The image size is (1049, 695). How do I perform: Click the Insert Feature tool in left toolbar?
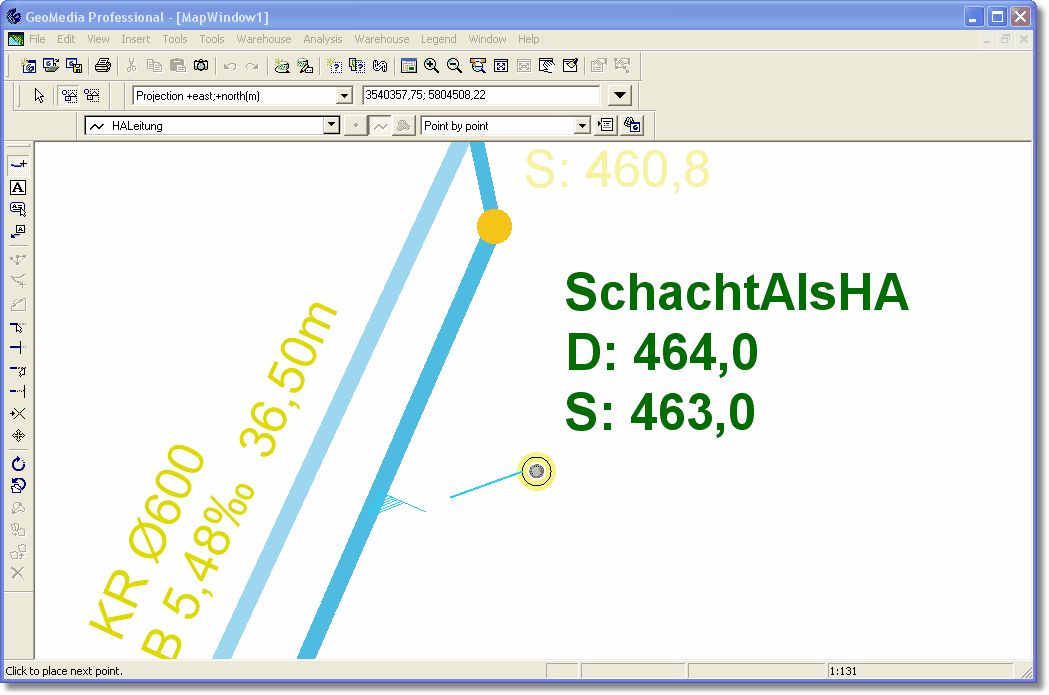pos(18,164)
